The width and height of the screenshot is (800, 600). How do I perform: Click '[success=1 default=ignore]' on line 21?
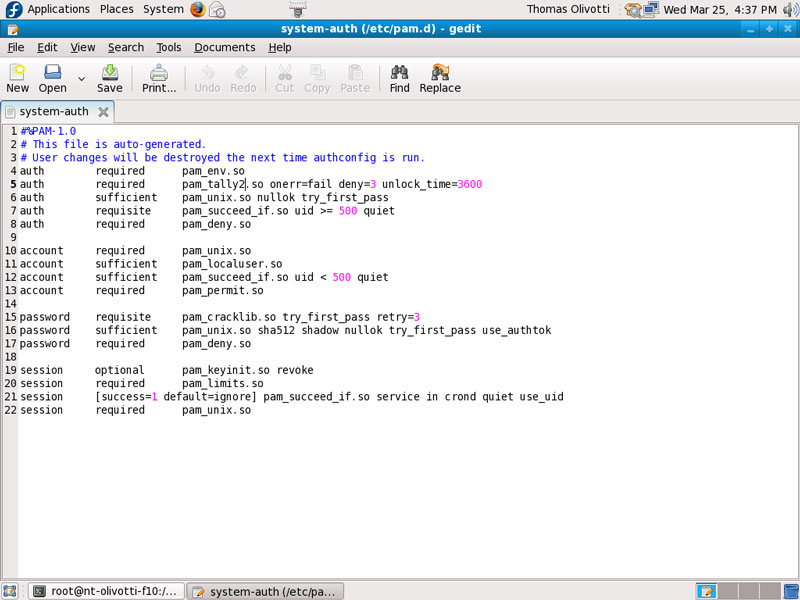click(176, 396)
